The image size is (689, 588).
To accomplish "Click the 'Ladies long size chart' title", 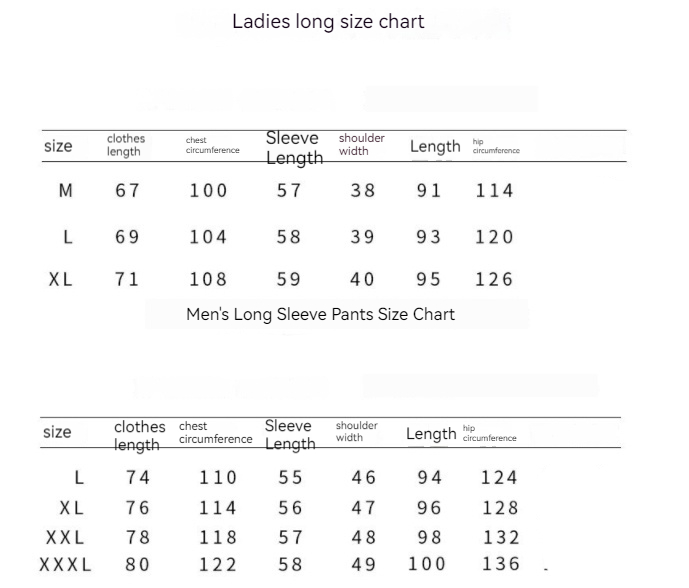I will pos(328,21).
